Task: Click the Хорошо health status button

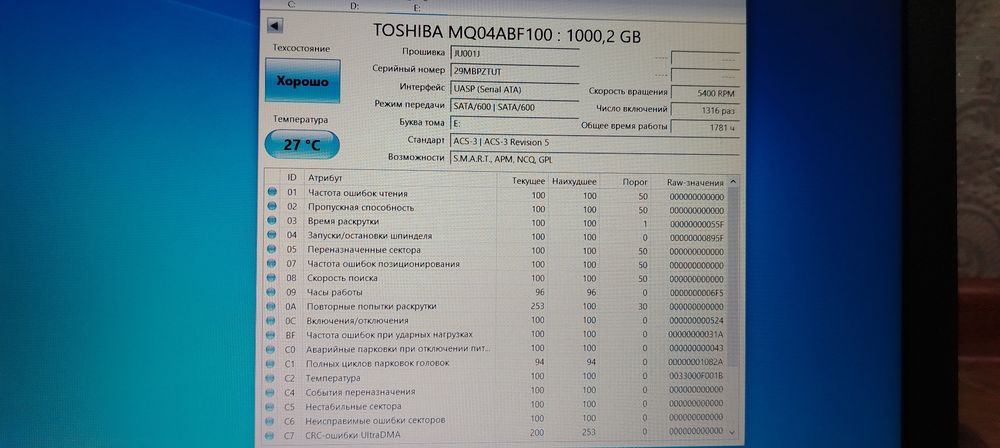Action: click(302, 81)
